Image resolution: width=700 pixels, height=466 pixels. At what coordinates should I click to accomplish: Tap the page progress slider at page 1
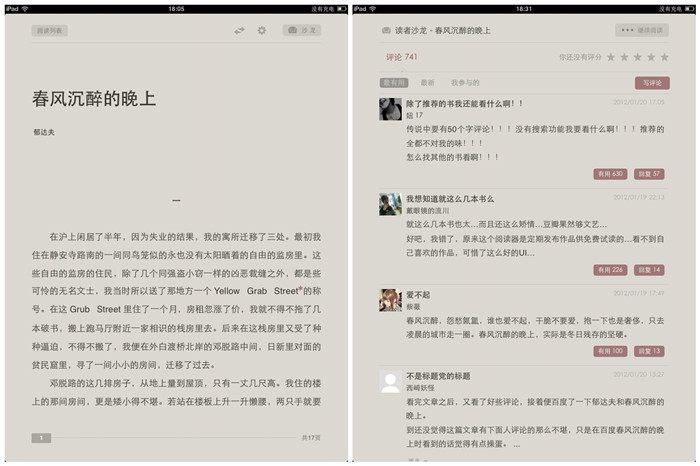point(41,438)
